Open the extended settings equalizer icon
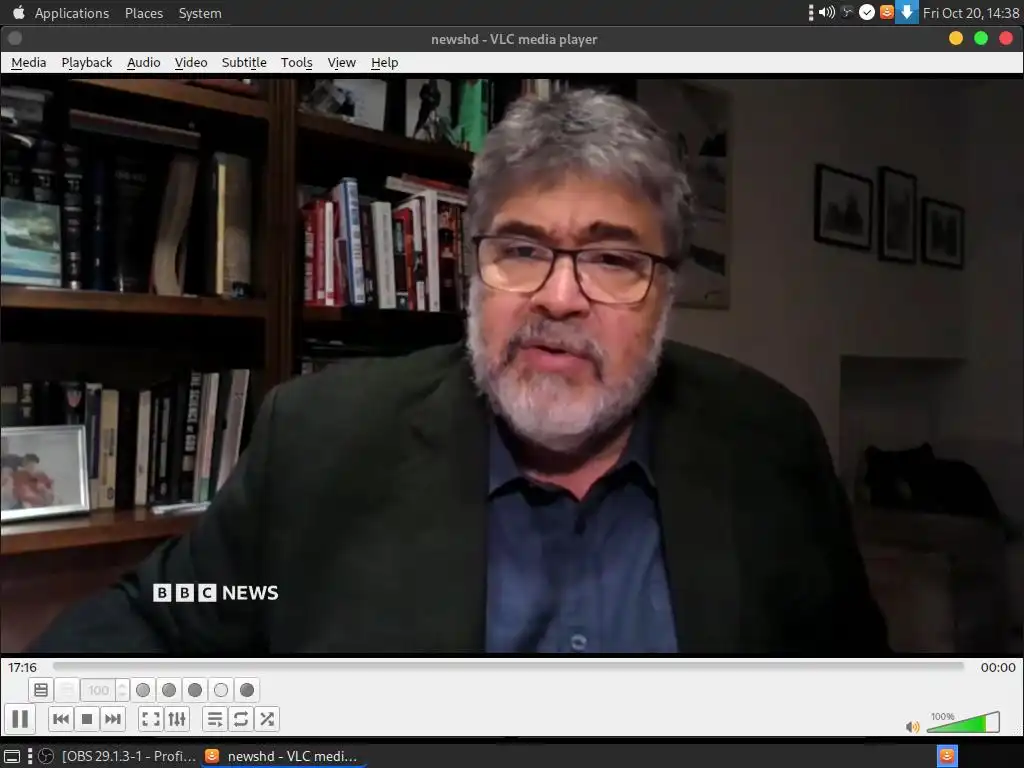The width and height of the screenshot is (1024, 768). pos(177,719)
